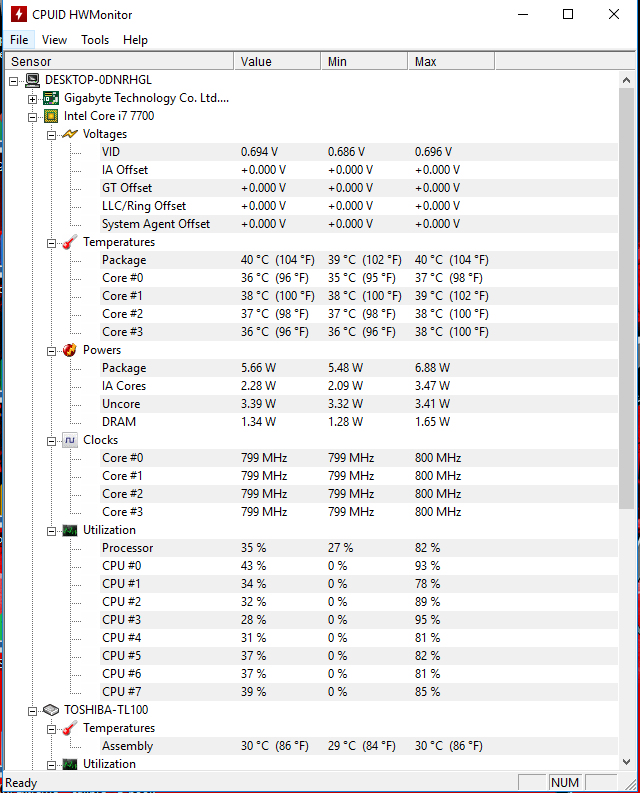Click the Intel Core i7 7700 chip icon
The height and width of the screenshot is (793, 640).
coord(51,116)
